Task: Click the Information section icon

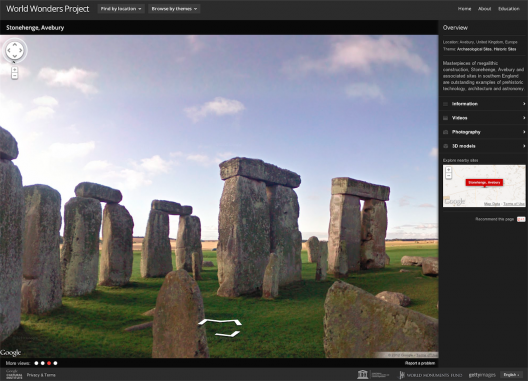Action: (445, 104)
